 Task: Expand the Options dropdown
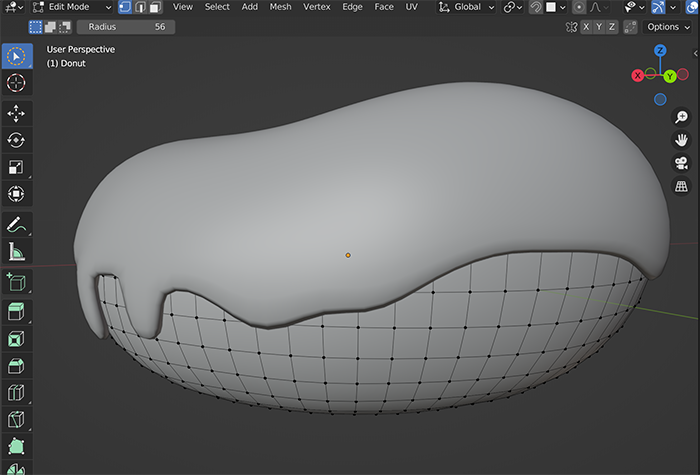click(x=668, y=27)
